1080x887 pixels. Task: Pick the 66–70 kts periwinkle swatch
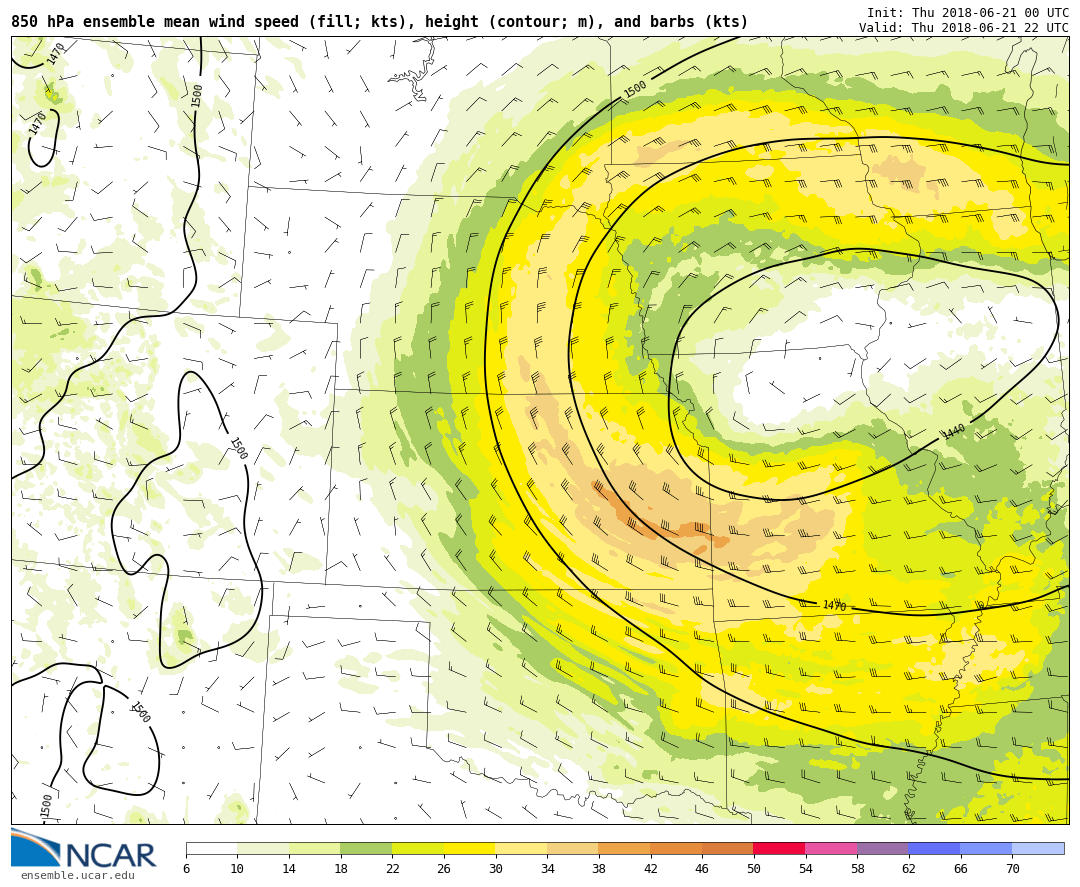pyautogui.click(x=986, y=848)
